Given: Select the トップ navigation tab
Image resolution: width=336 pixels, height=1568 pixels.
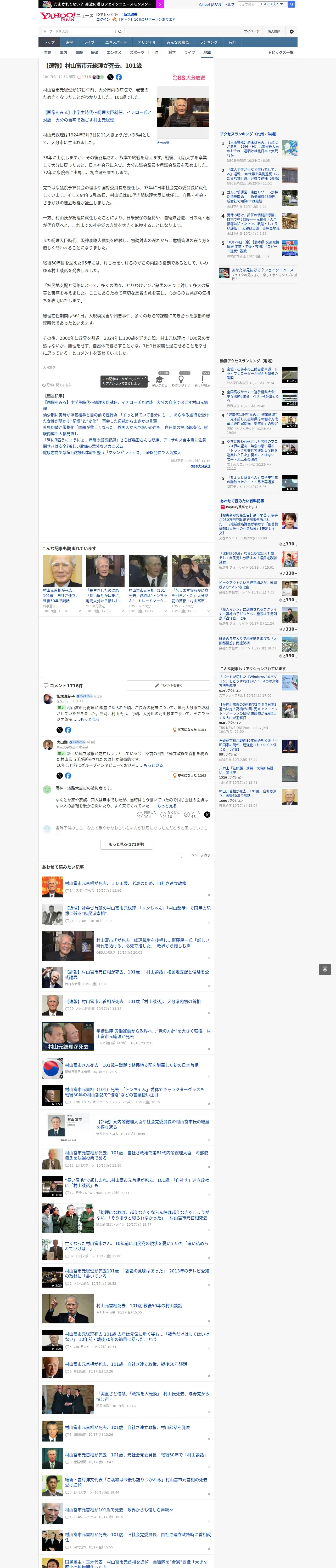Looking at the screenshot, I should tap(49, 43).
